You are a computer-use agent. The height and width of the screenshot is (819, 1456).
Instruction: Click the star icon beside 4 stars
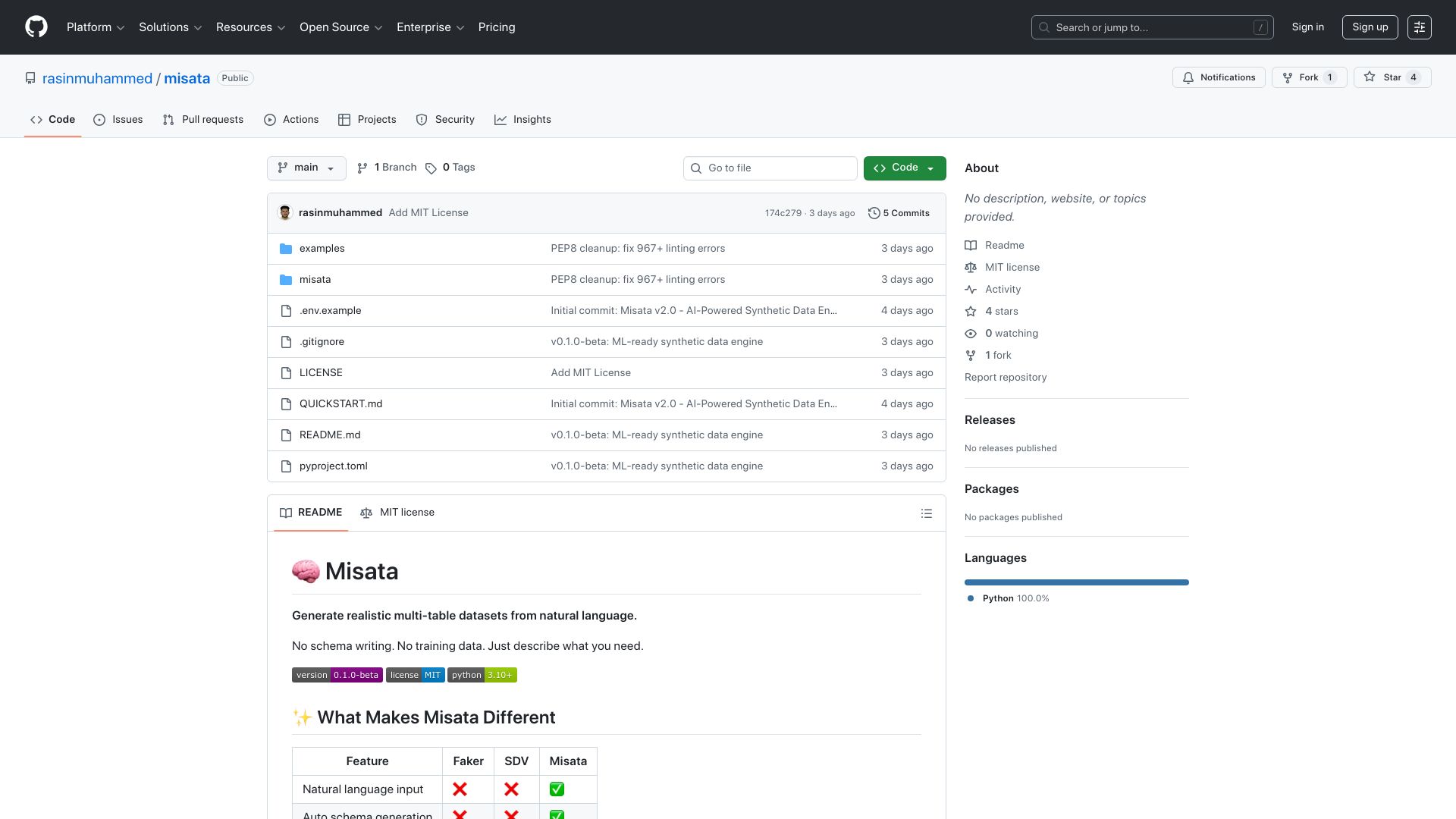pos(971,312)
